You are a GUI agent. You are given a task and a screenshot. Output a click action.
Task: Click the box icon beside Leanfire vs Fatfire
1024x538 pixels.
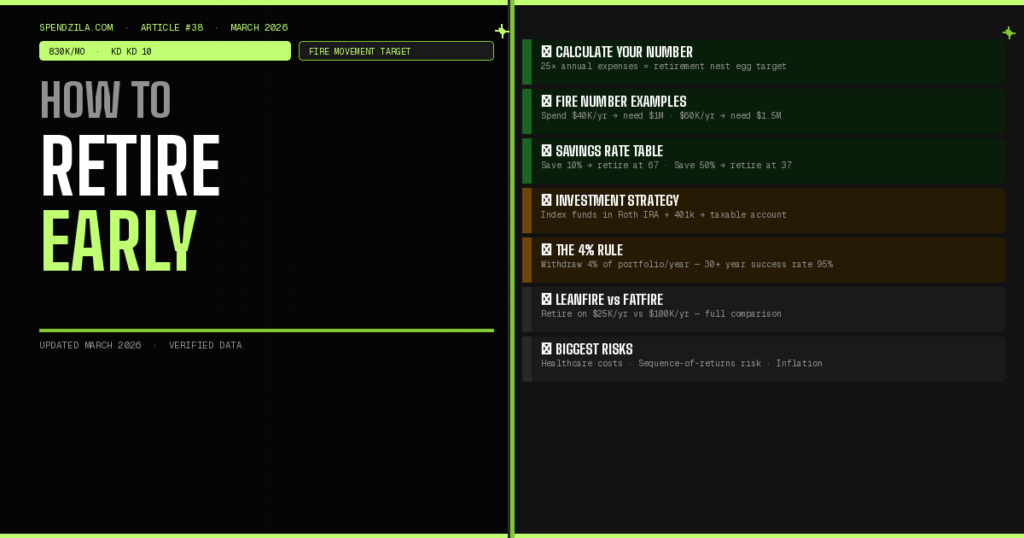546,299
